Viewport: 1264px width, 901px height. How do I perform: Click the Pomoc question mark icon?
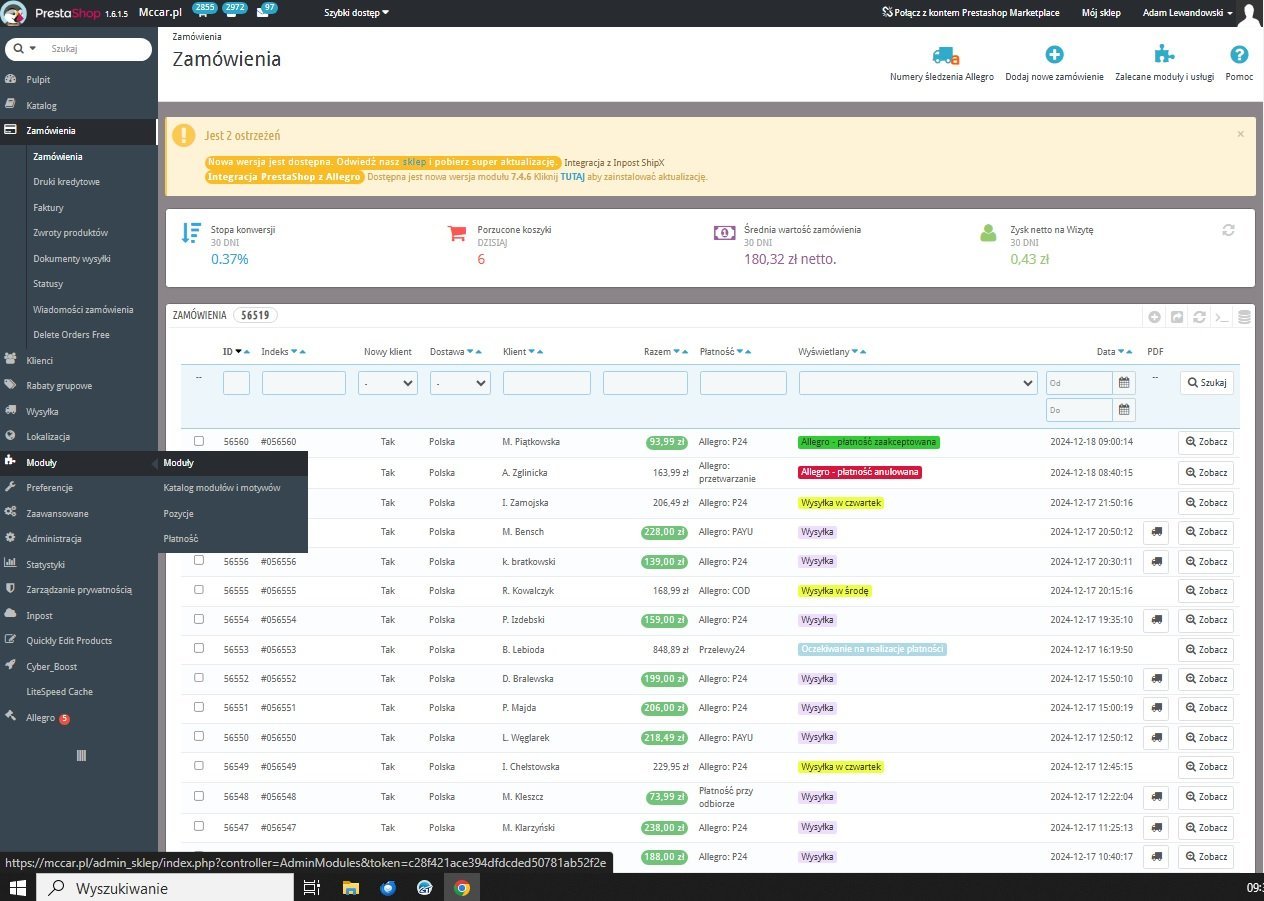(1239, 56)
